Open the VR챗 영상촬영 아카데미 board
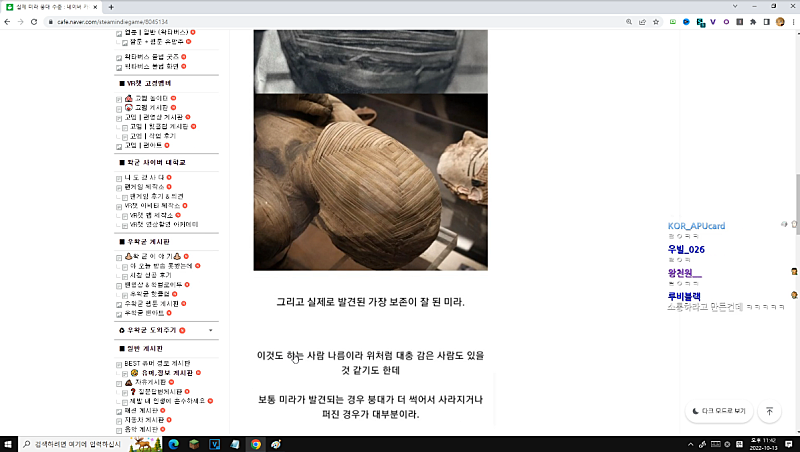 pos(164,224)
